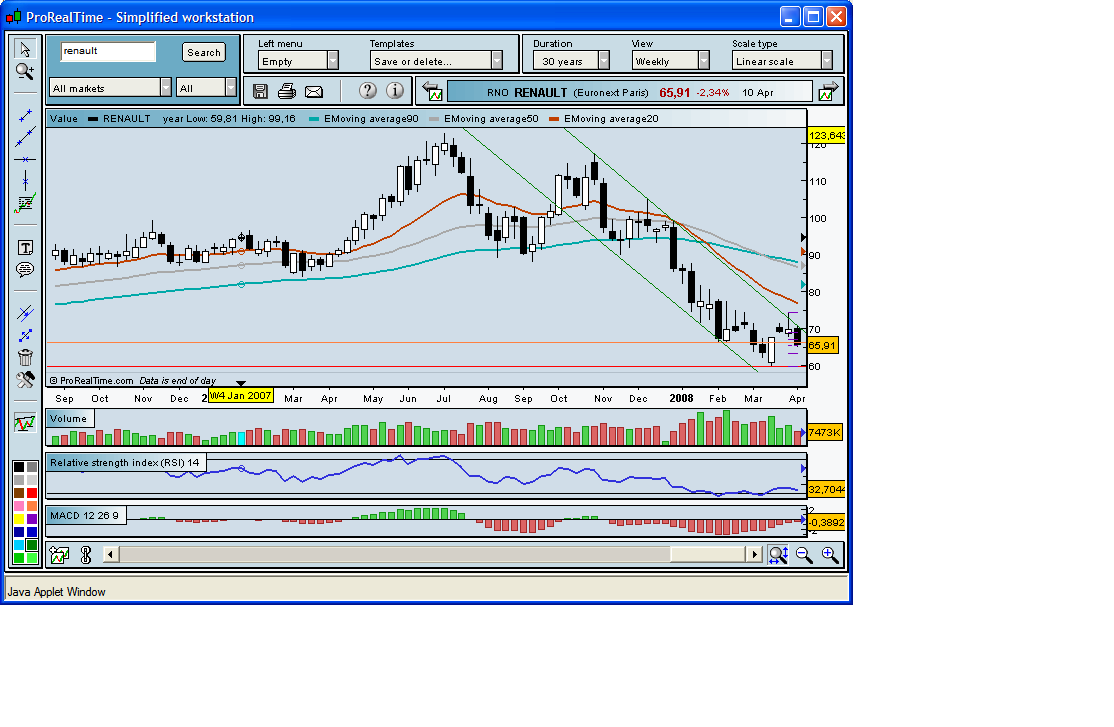
Task: Pick the dark green selected swatch
Action: pyautogui.click(x=32, y=545)
